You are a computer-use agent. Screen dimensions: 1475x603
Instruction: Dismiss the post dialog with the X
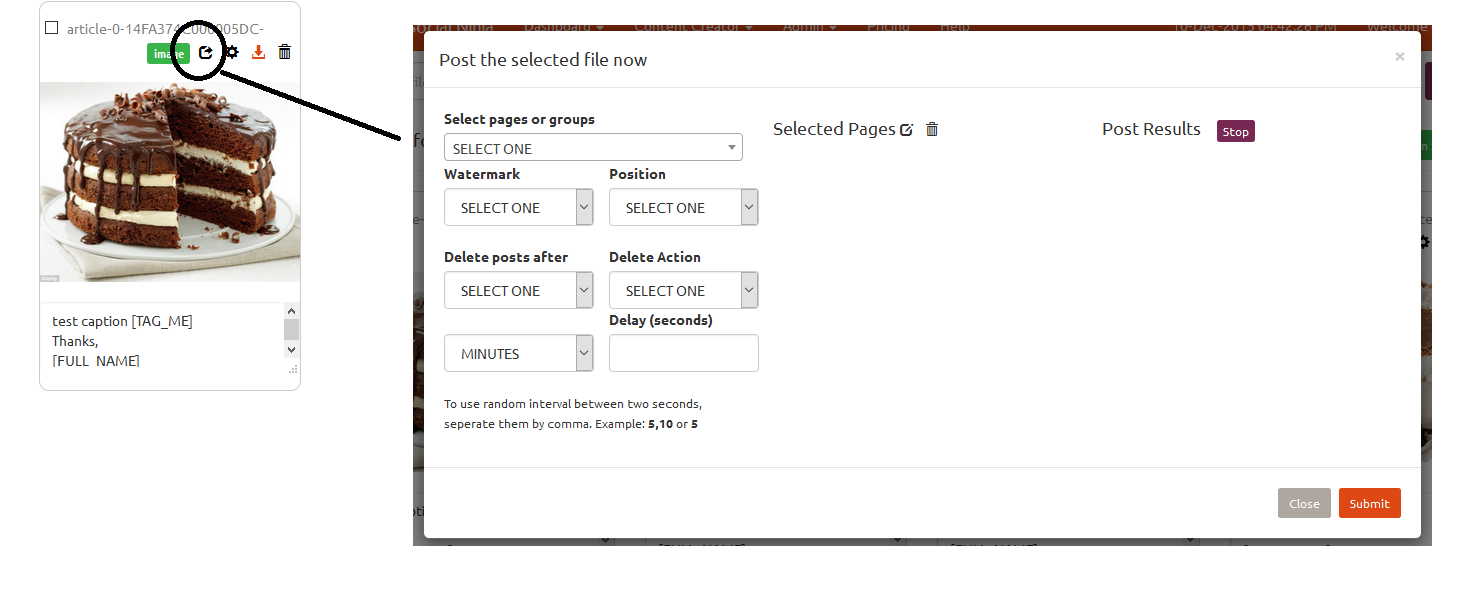(x=1399, y=57)
